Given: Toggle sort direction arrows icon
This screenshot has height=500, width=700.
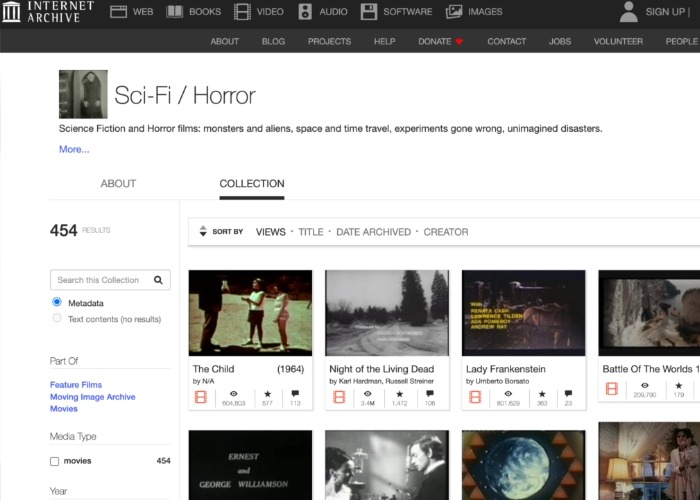Looking at the screenshot, I should click(x=203, y=231).
